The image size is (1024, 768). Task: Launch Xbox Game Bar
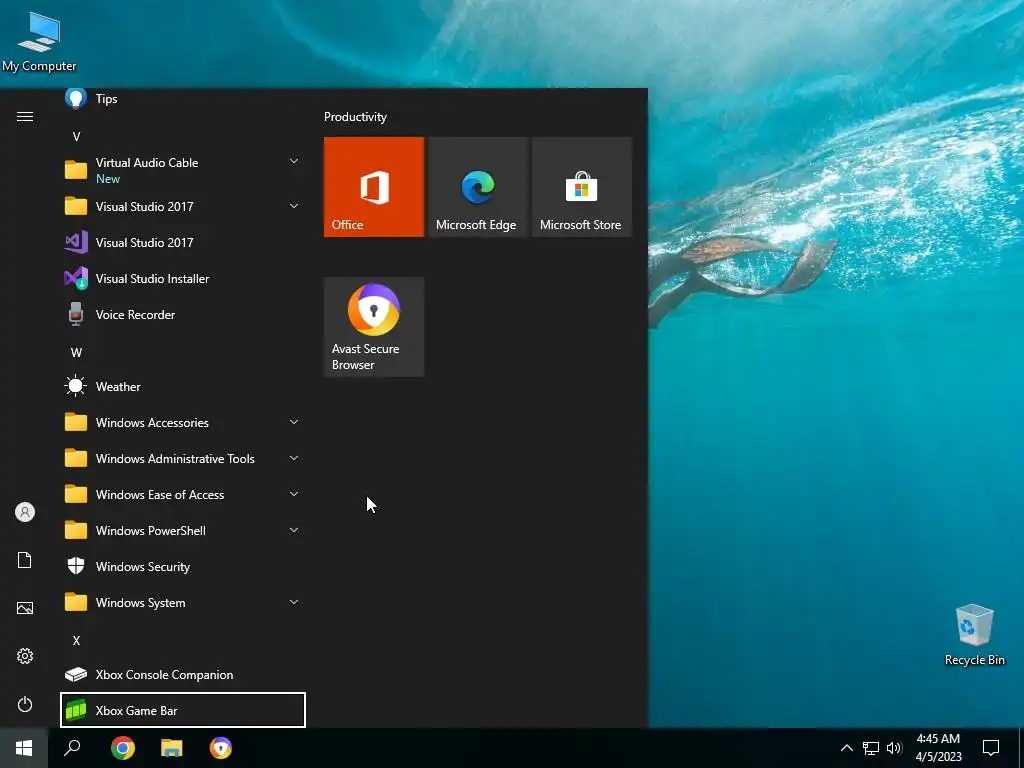coord(183,710)
